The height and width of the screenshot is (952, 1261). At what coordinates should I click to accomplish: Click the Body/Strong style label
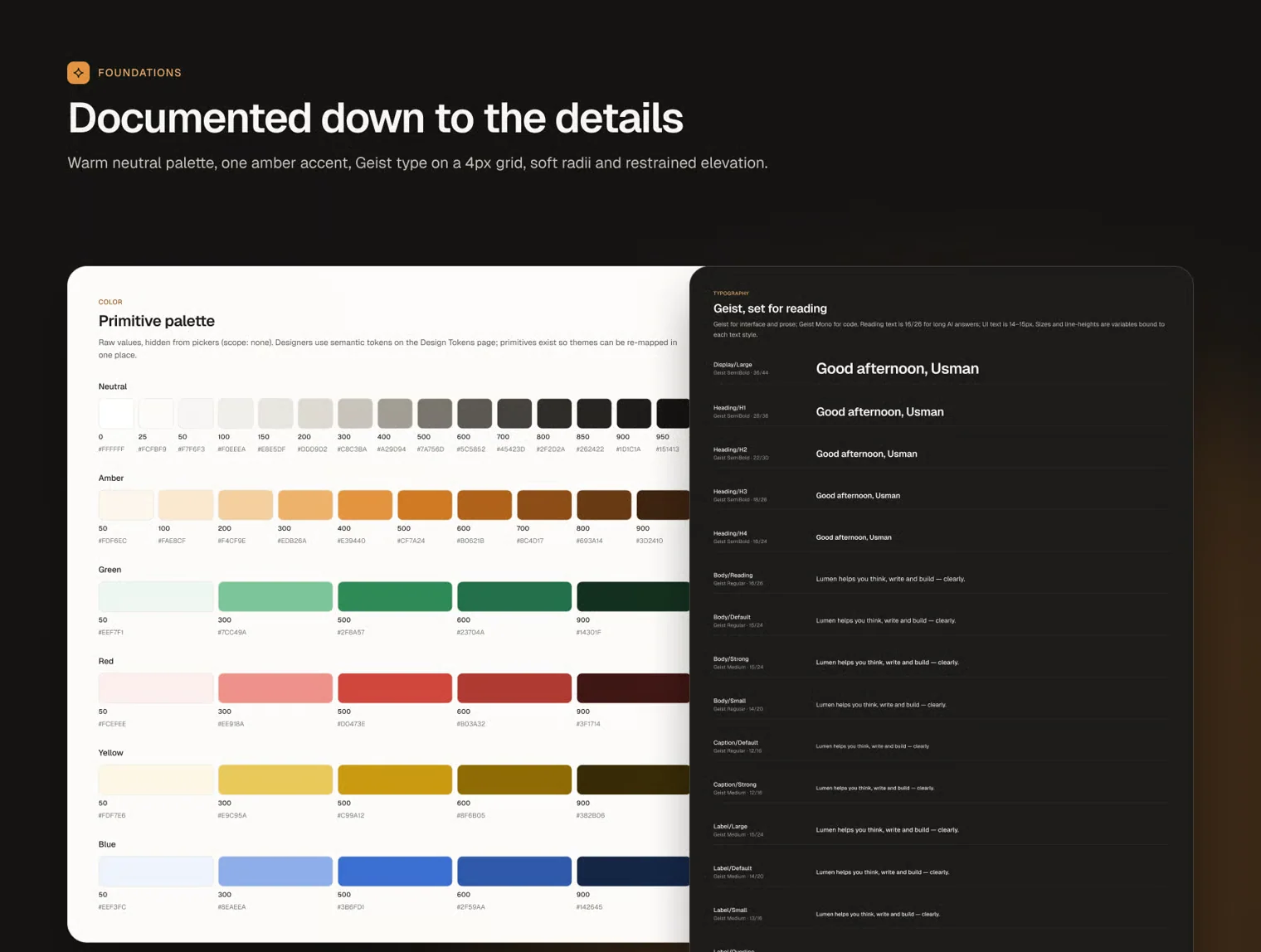[731, 658]
